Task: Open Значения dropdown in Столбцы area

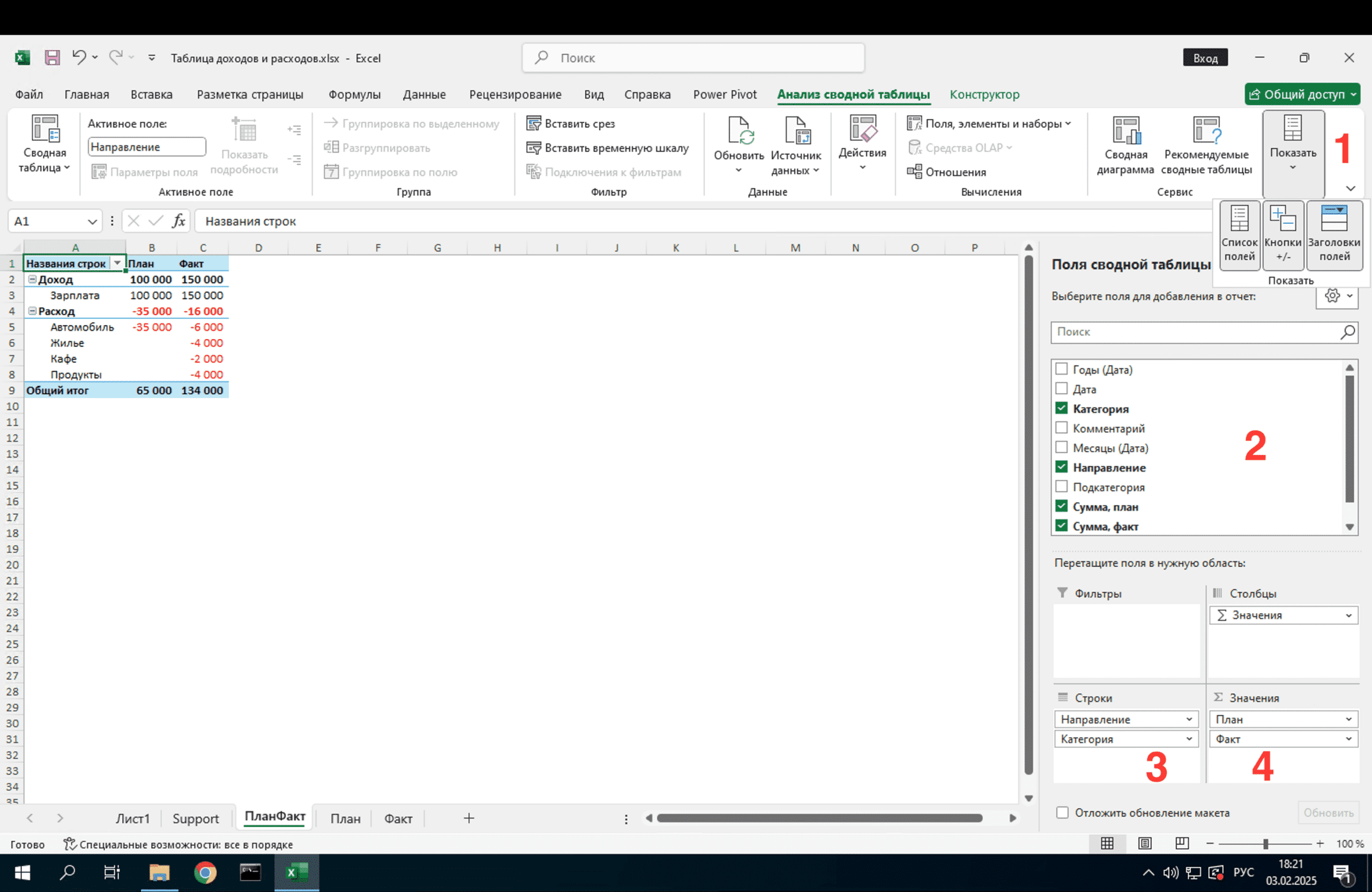Action: (x=1348, y=616)
